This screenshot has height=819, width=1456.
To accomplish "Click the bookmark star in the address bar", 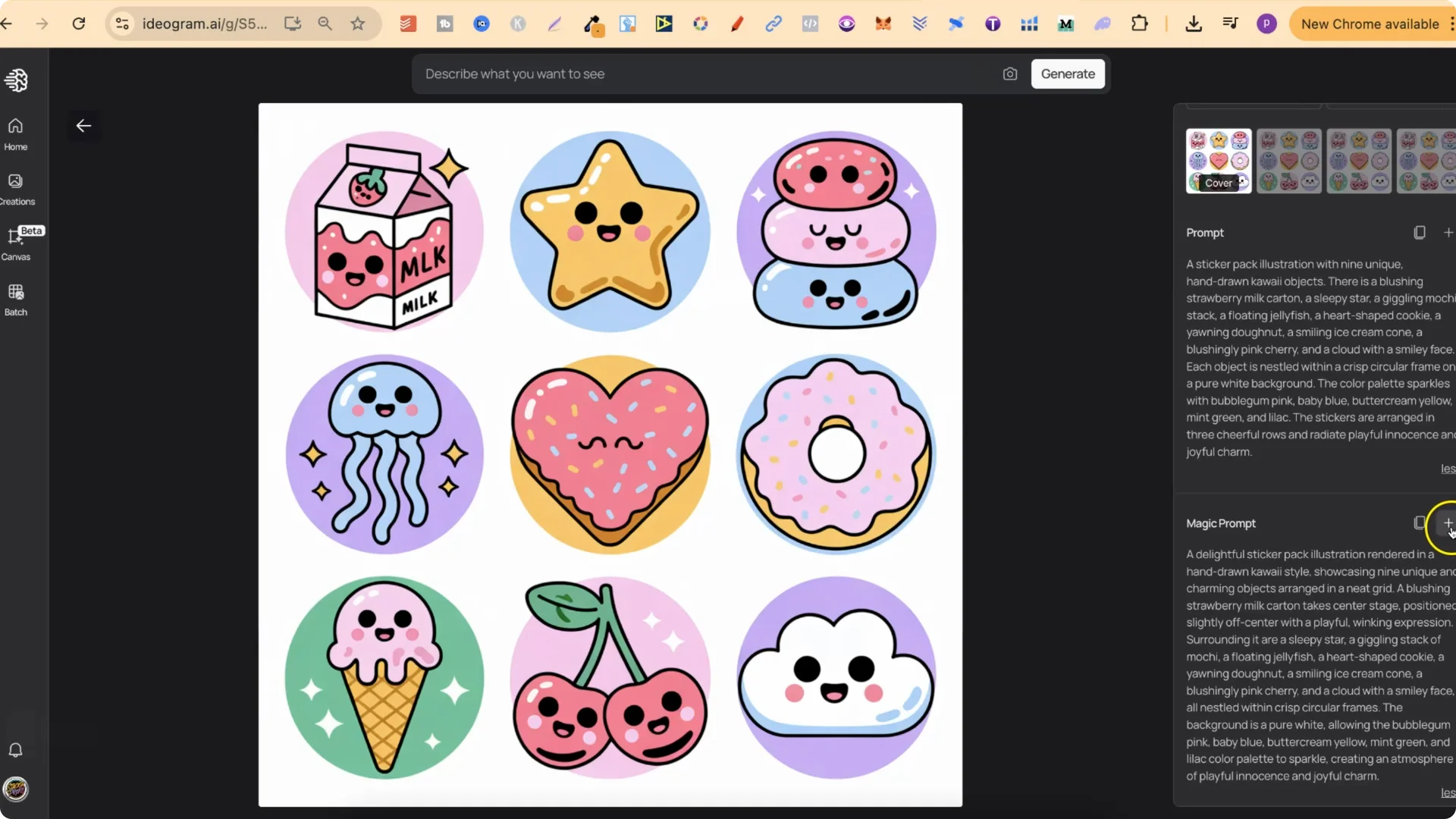I will [x=359, y=24].
